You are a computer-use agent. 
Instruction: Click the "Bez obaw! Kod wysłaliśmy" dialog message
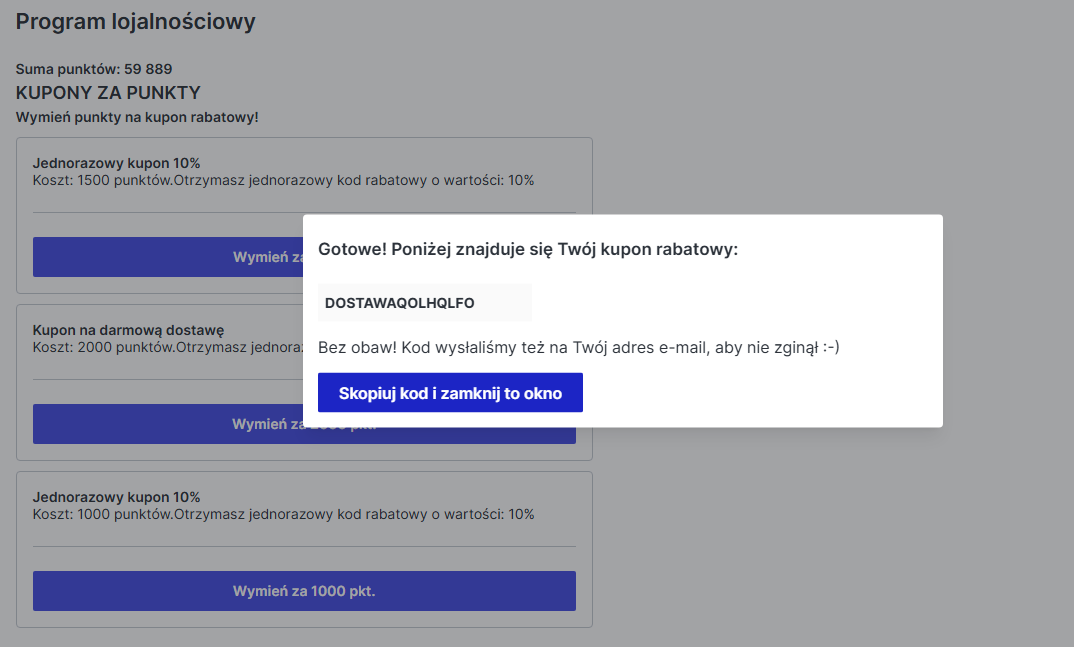(579, 347)
